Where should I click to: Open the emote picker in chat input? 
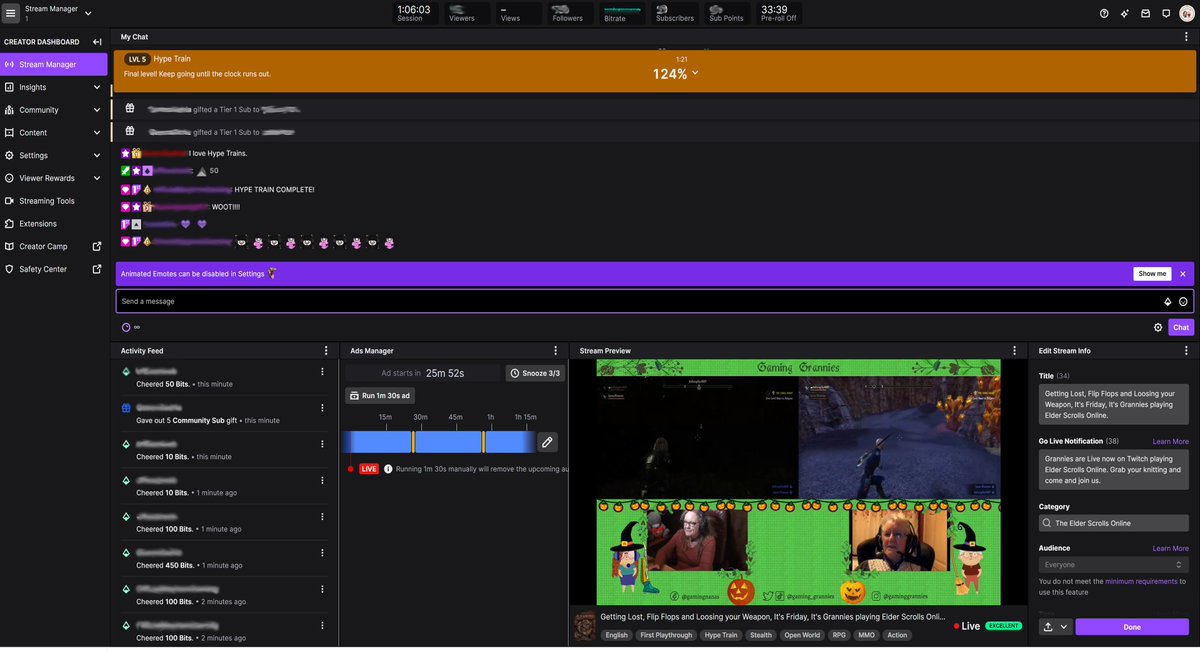(1183, 300)
